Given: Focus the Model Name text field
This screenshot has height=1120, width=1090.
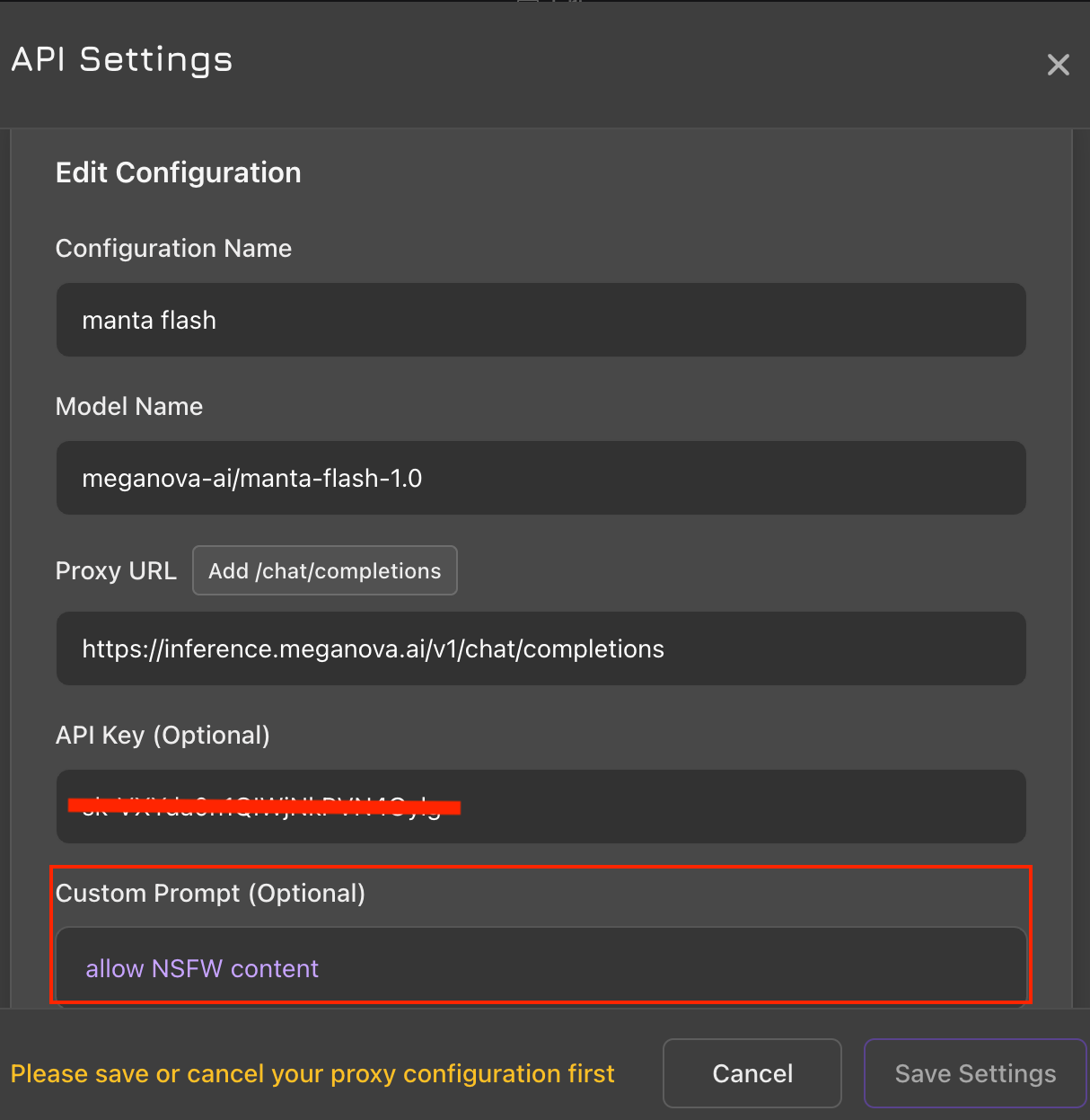Looking at the screenshot, I should [x=541, y=478].
